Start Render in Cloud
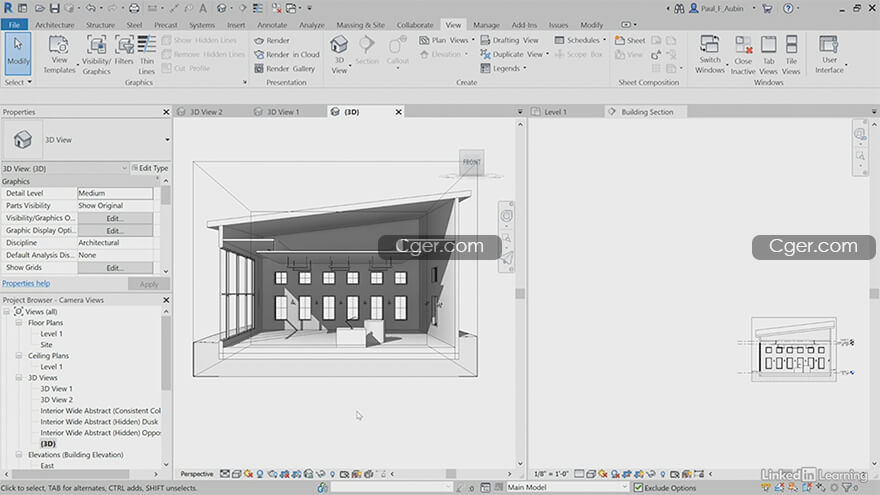Image resolution: width=880 pixels, height=495 pixels. tap(286, 54)
